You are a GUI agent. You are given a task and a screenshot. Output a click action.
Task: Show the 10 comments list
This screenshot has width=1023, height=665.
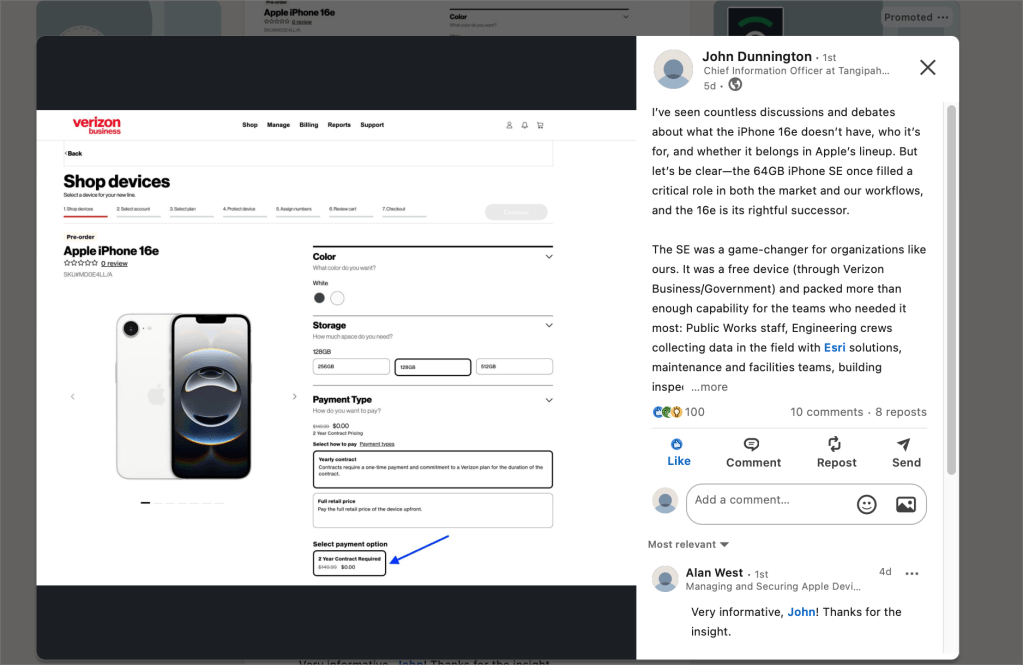826,412
